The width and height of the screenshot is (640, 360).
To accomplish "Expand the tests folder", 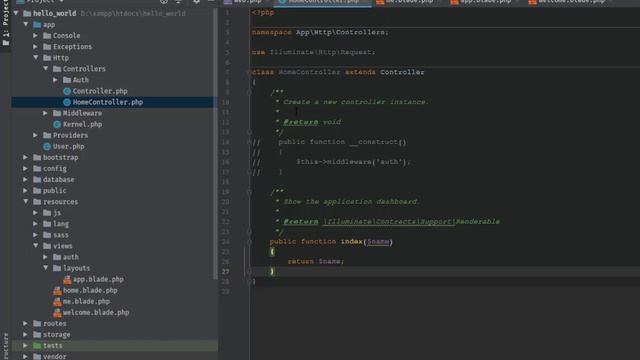I will point(26,345).
